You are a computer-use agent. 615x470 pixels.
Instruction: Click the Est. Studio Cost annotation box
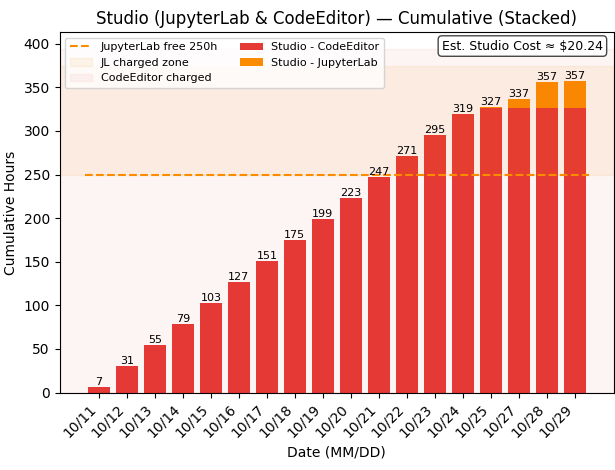click(522, 46)
